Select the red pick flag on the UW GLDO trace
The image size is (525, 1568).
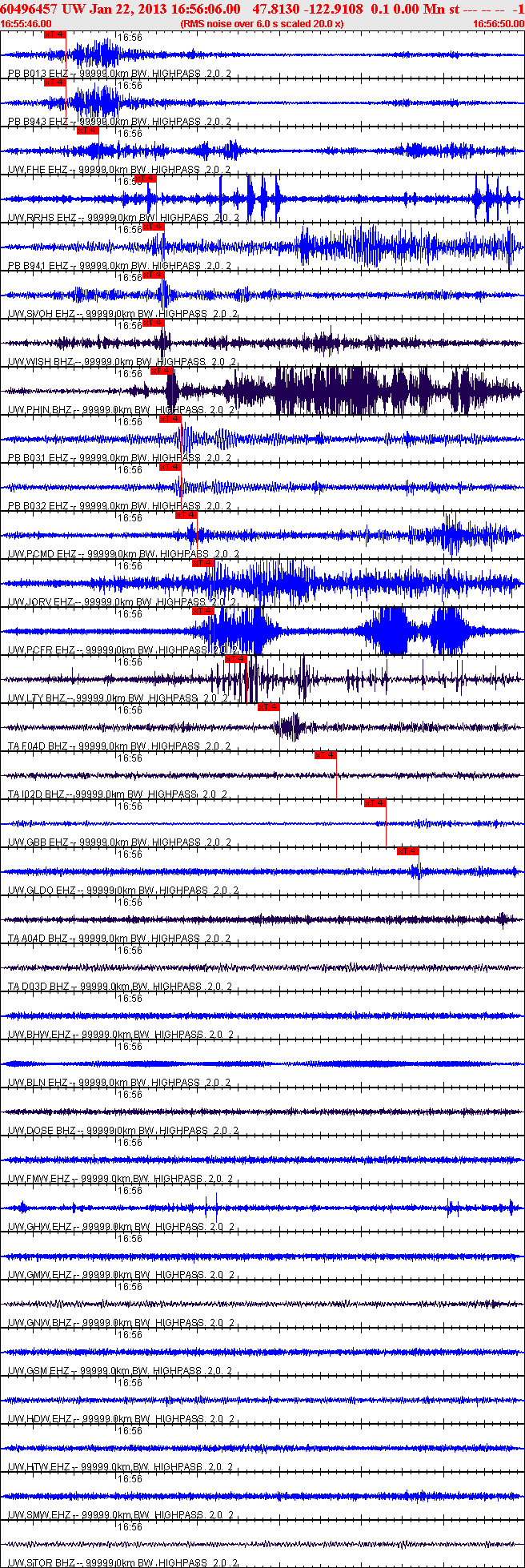pyautogui.click(x=407, y=851)
